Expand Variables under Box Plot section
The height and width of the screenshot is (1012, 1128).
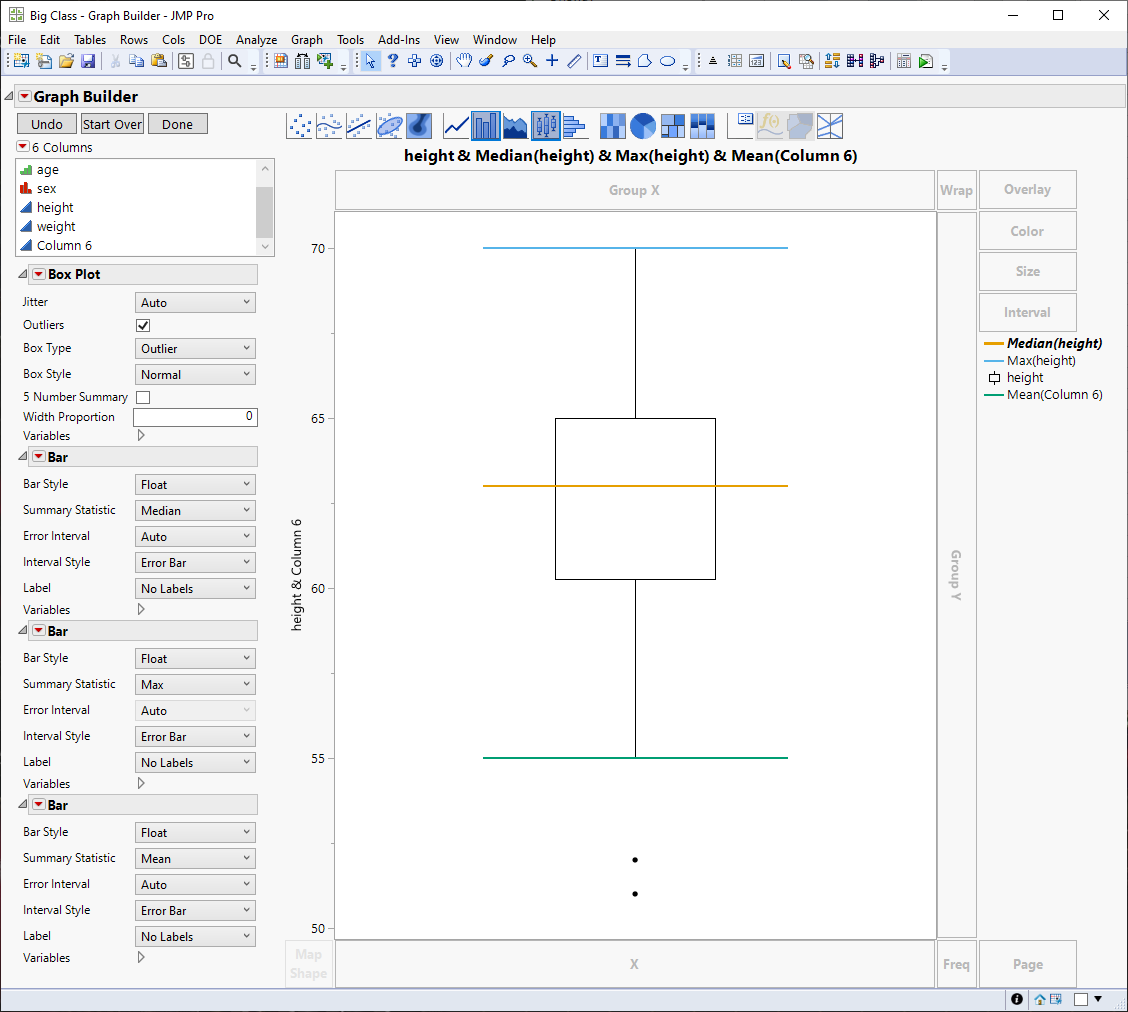pyautogui.click(x=140, y=436)
